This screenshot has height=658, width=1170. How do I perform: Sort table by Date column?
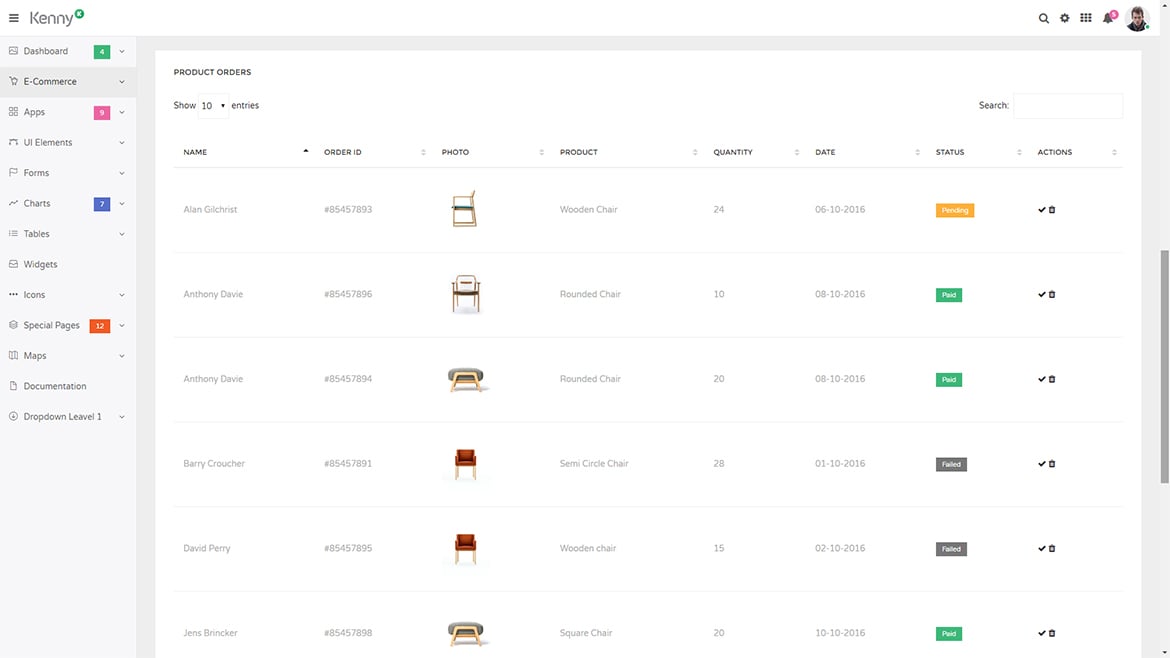point(866,152)
